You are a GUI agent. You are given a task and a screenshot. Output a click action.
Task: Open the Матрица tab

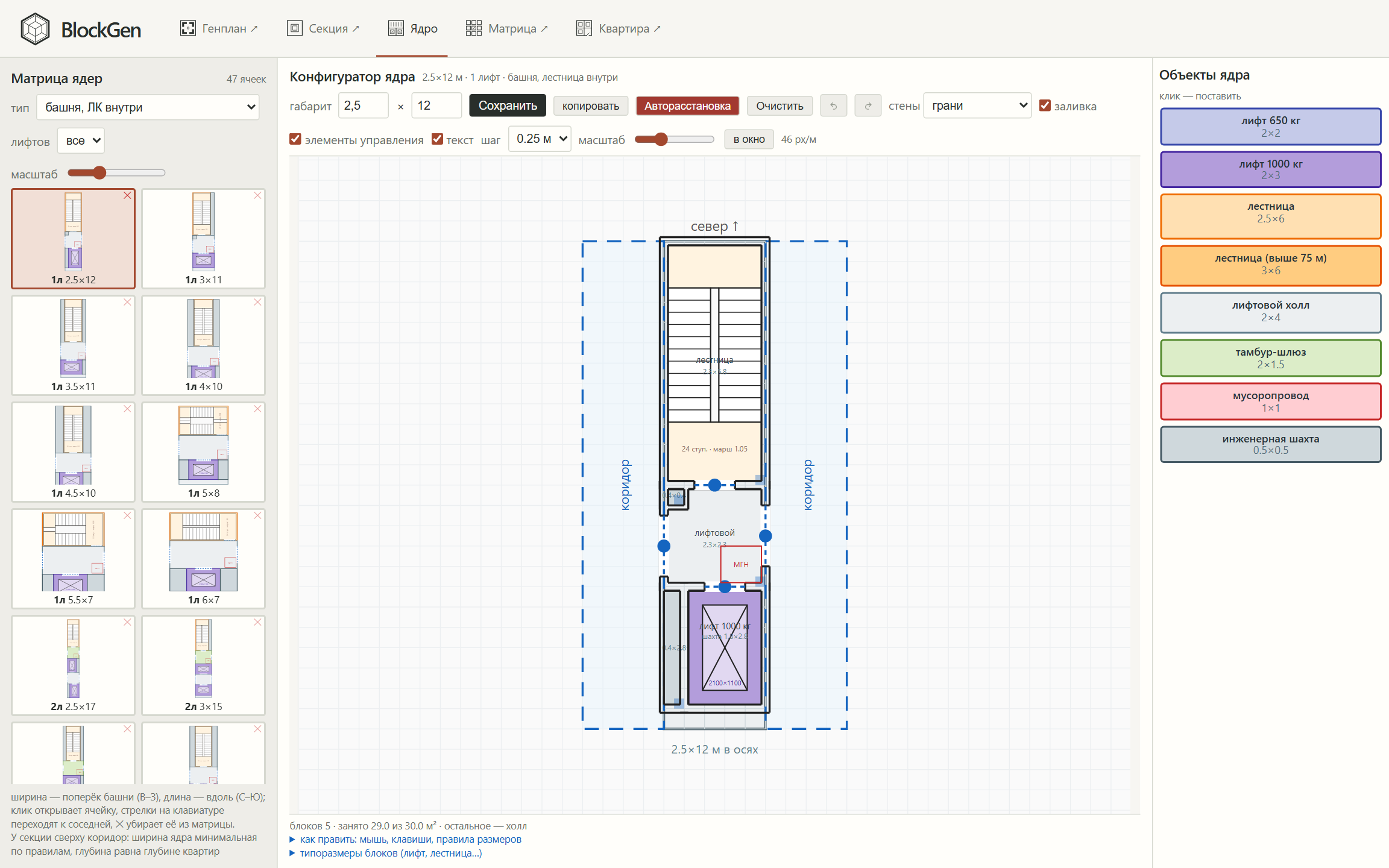pyautogui.click(x=507, y=28)
